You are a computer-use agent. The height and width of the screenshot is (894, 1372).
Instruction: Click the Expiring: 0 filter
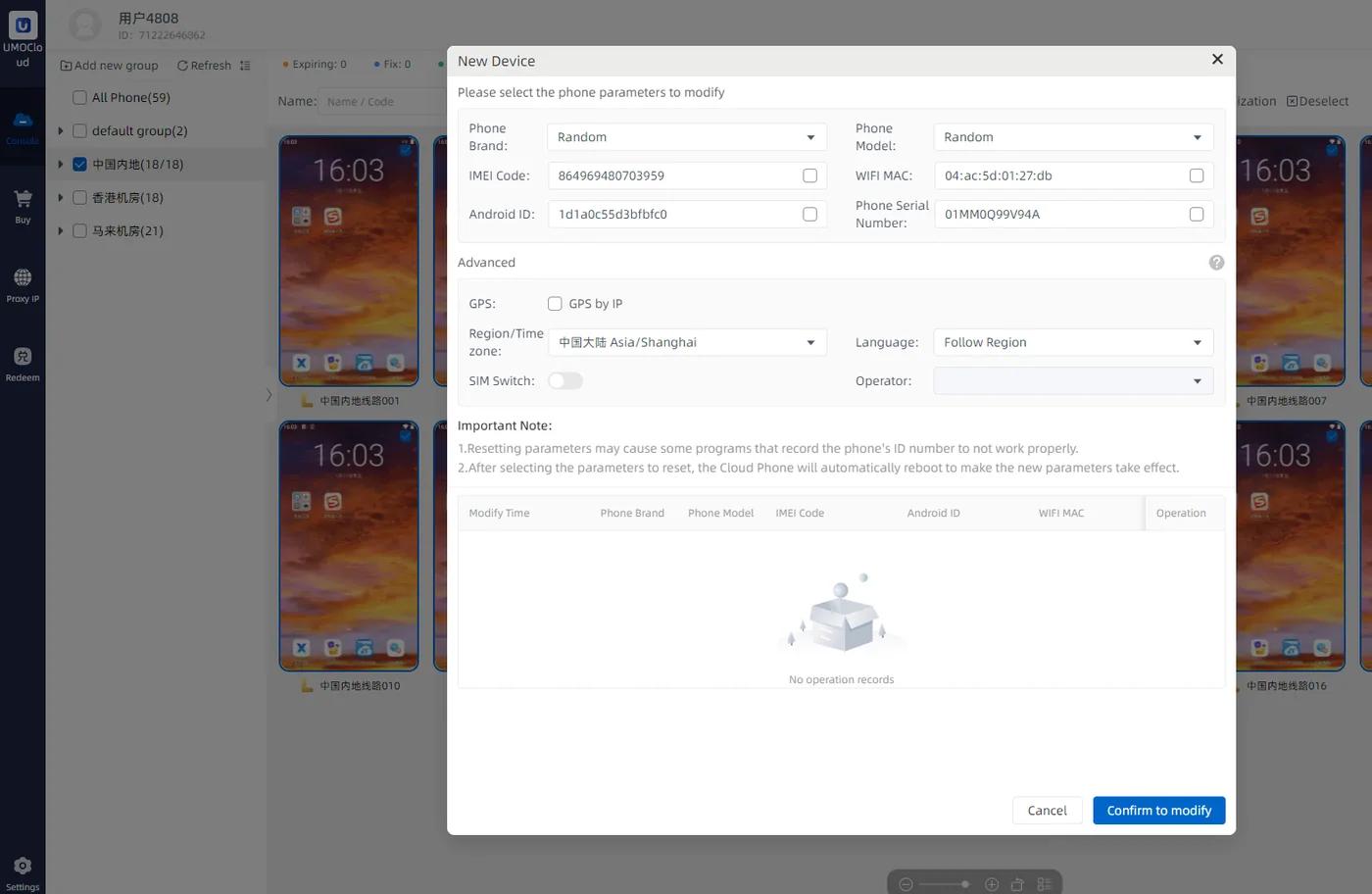(315, 65)
